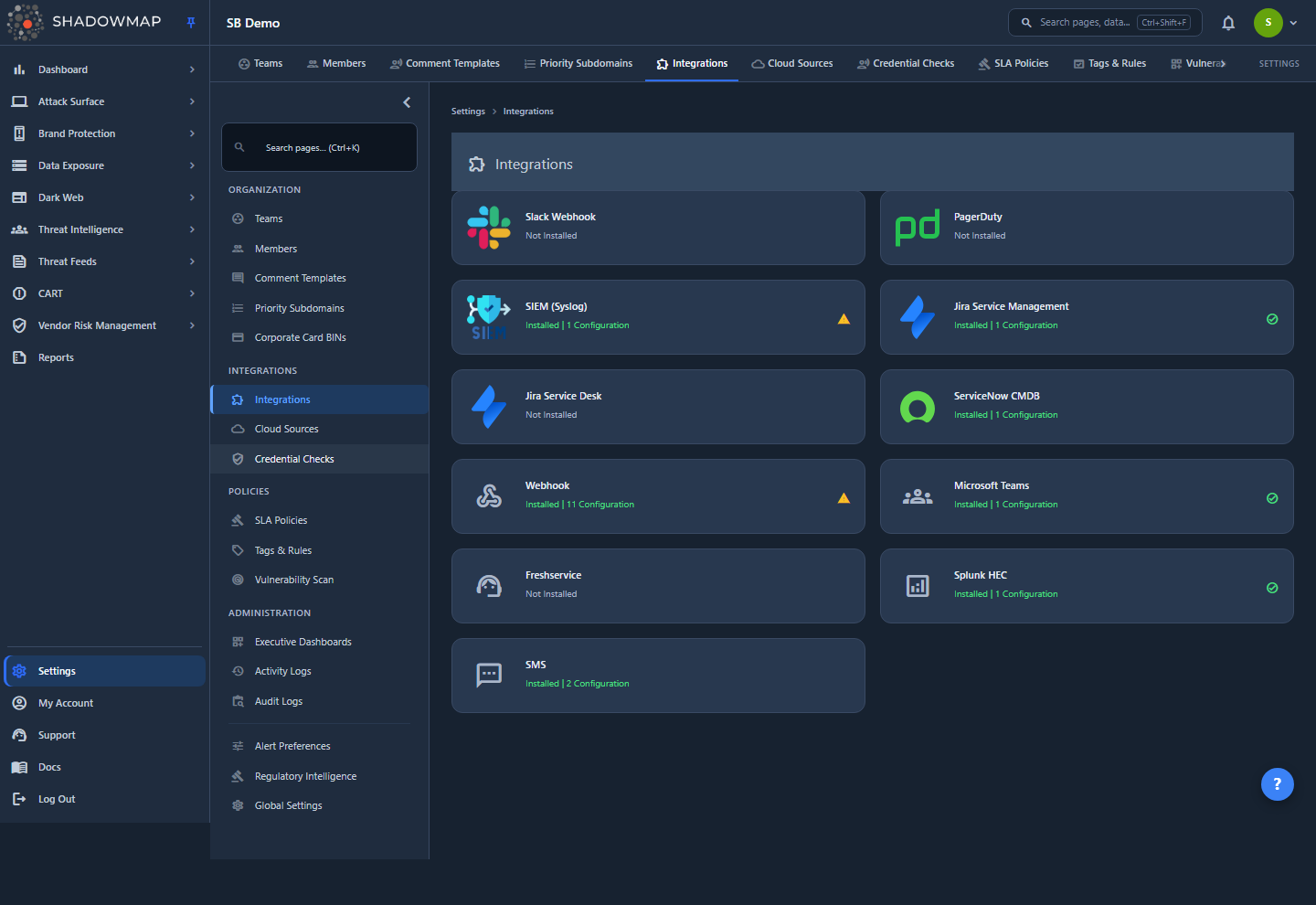
Task: Open Credential Checks in settings panel
Action: click(320, 459)
